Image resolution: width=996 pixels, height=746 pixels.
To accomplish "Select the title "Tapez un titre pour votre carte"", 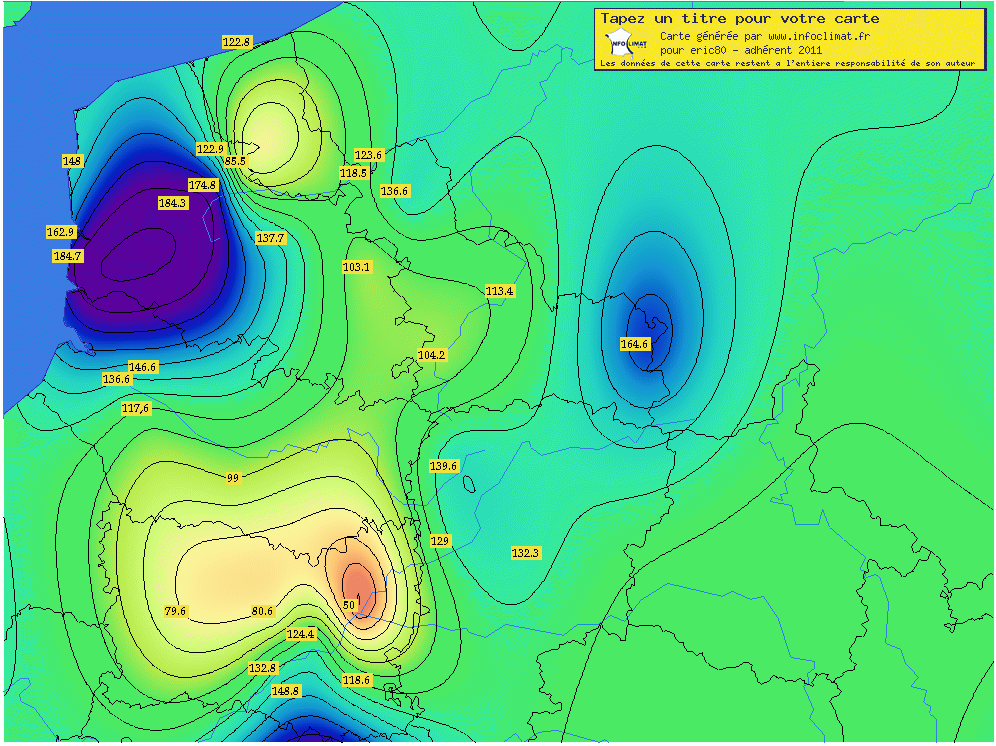I will [x=740, y=18].
